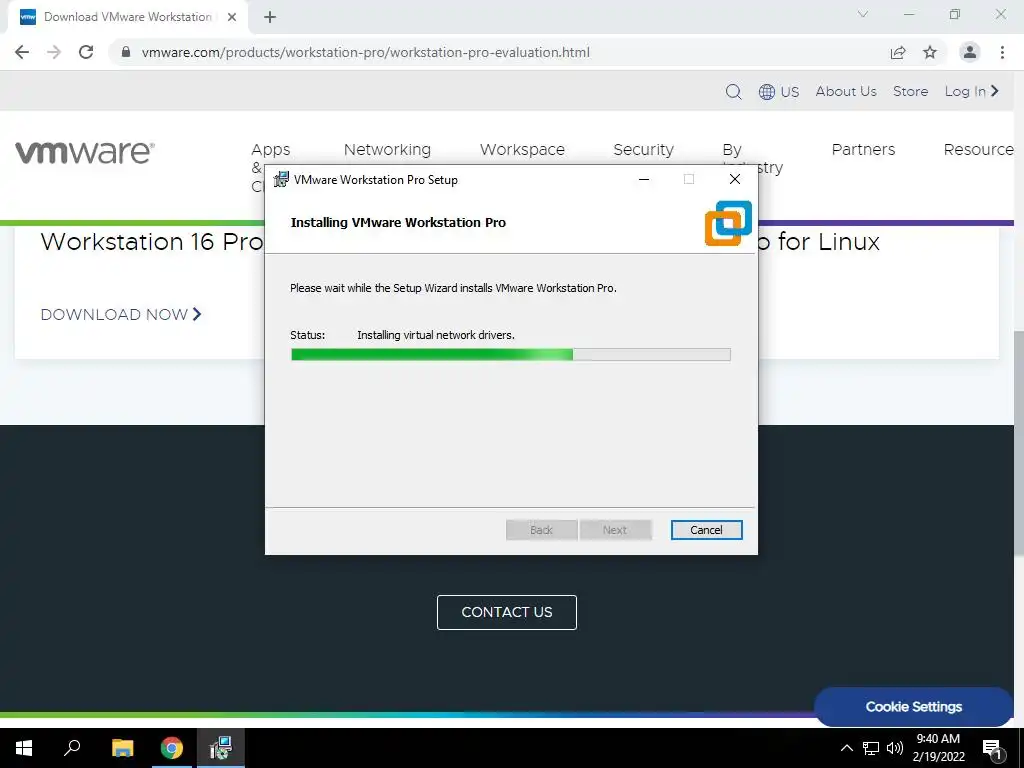Cancel the VMware Workstation Pro setup
Image resolution: width=1024 pixels, height=768 pixels.
click(707, 530)
